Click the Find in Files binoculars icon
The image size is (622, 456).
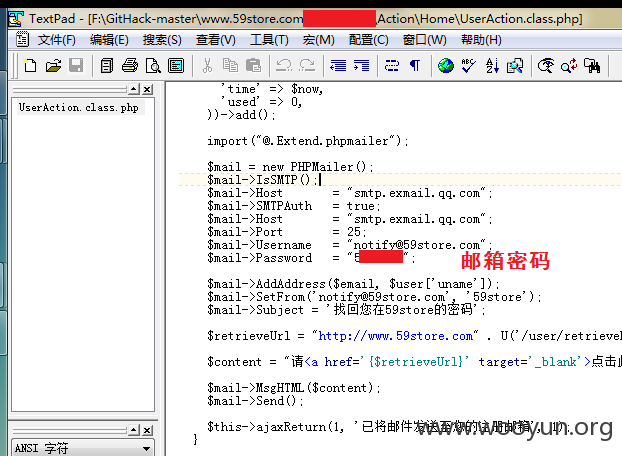(x=592, y=65)
